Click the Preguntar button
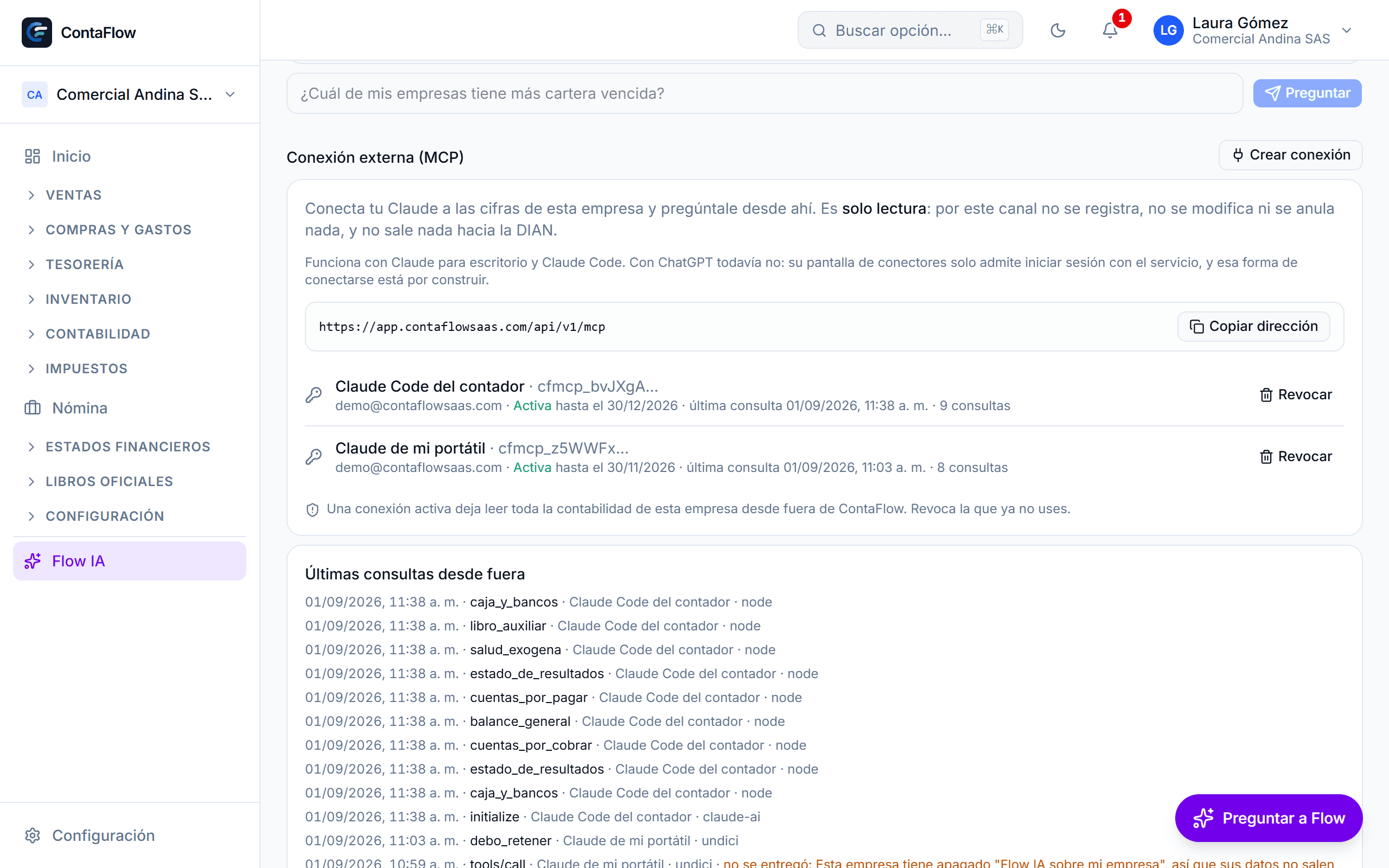The image size is (1389, 868). click(1308, 93)
